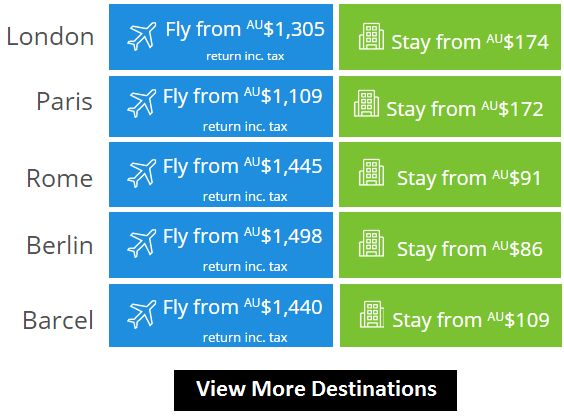Image resolution: width=564 pixels, height=416 pixels.
Task: Click the hotel building icon for London
Action: click(x=371, y=36)
